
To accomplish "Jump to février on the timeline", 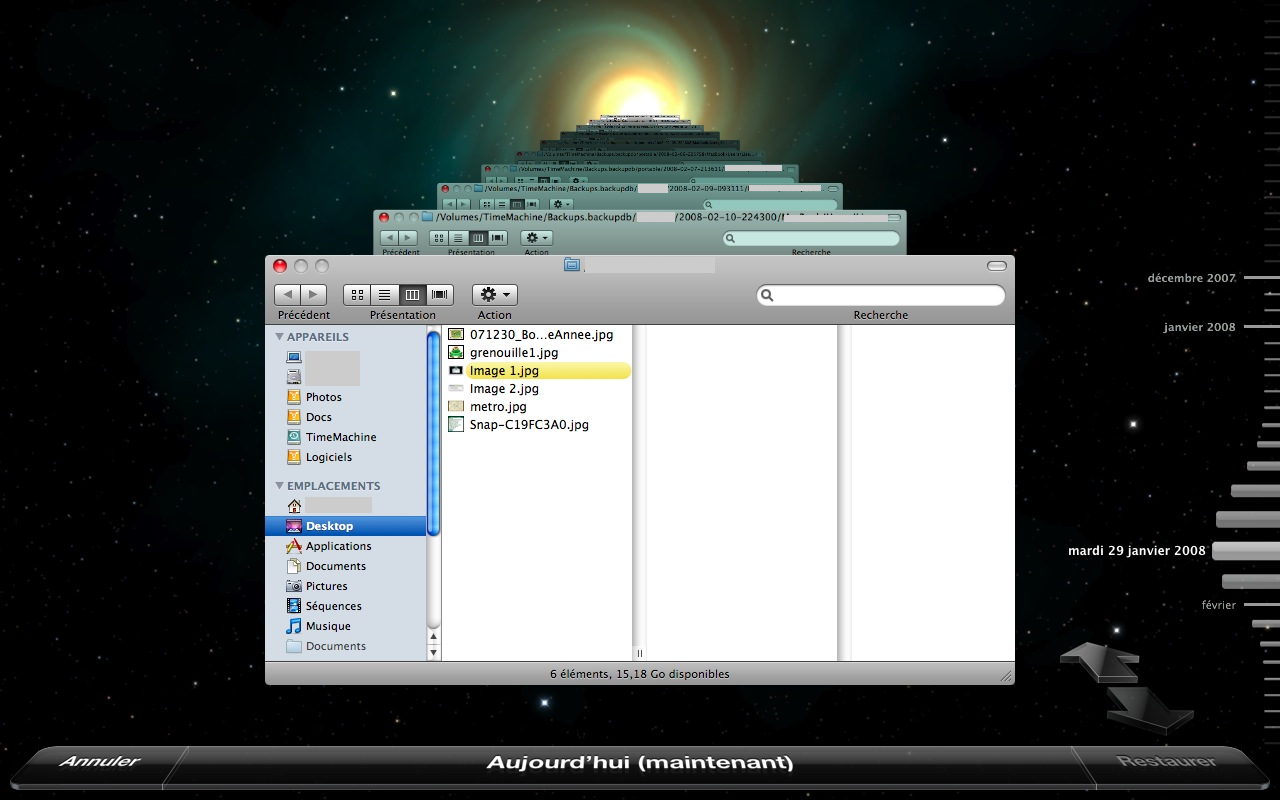I will coord(1219,605).
